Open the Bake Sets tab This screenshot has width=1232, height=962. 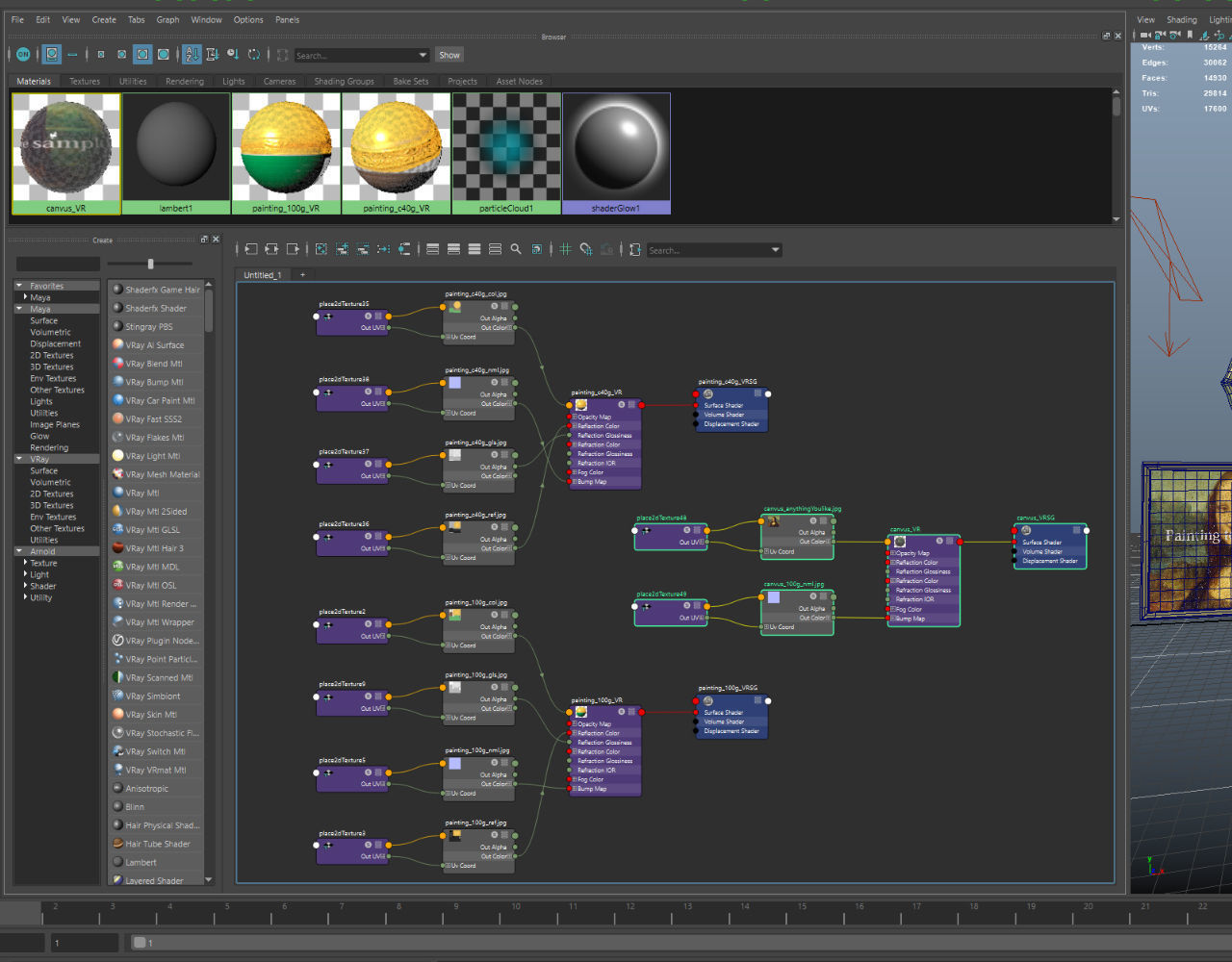point(411,81)
